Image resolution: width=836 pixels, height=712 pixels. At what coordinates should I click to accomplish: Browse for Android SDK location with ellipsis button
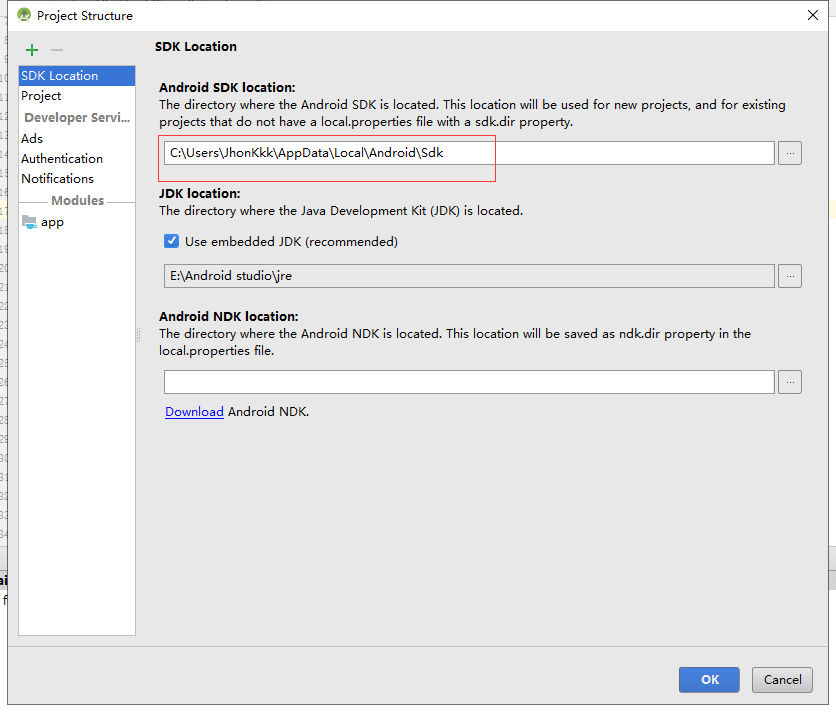click(790, 153)
